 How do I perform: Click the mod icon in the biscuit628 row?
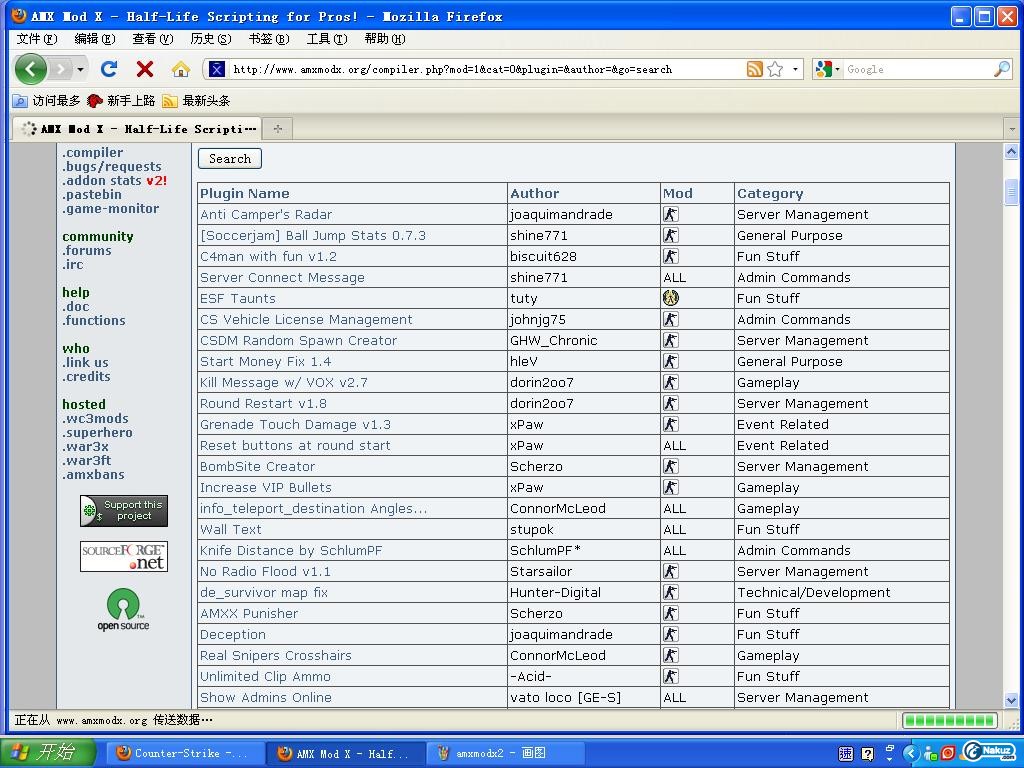click(x=671, y=256)
